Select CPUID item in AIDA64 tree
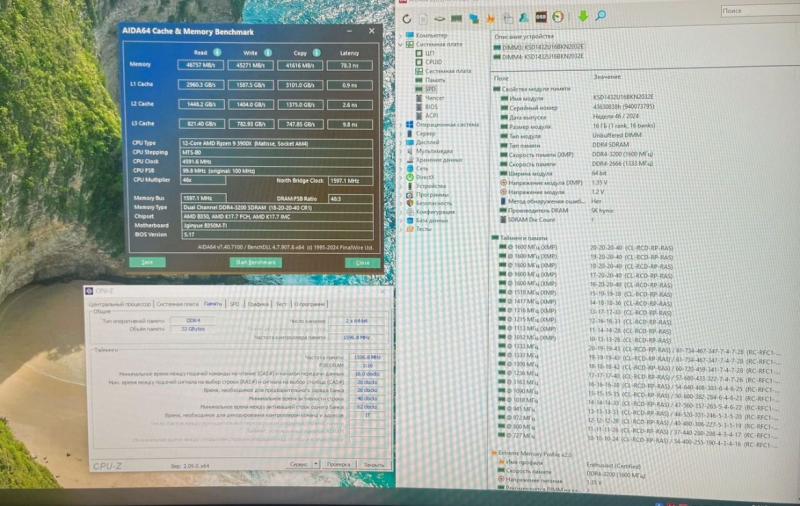The height and width of the screenshot is (506, 800). [x=429, y=62]
